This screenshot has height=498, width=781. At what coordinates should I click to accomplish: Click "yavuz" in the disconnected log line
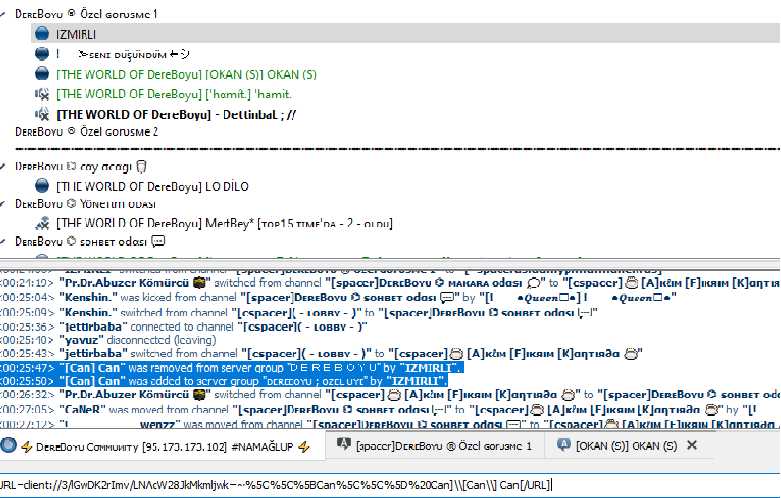pos(82,340)
